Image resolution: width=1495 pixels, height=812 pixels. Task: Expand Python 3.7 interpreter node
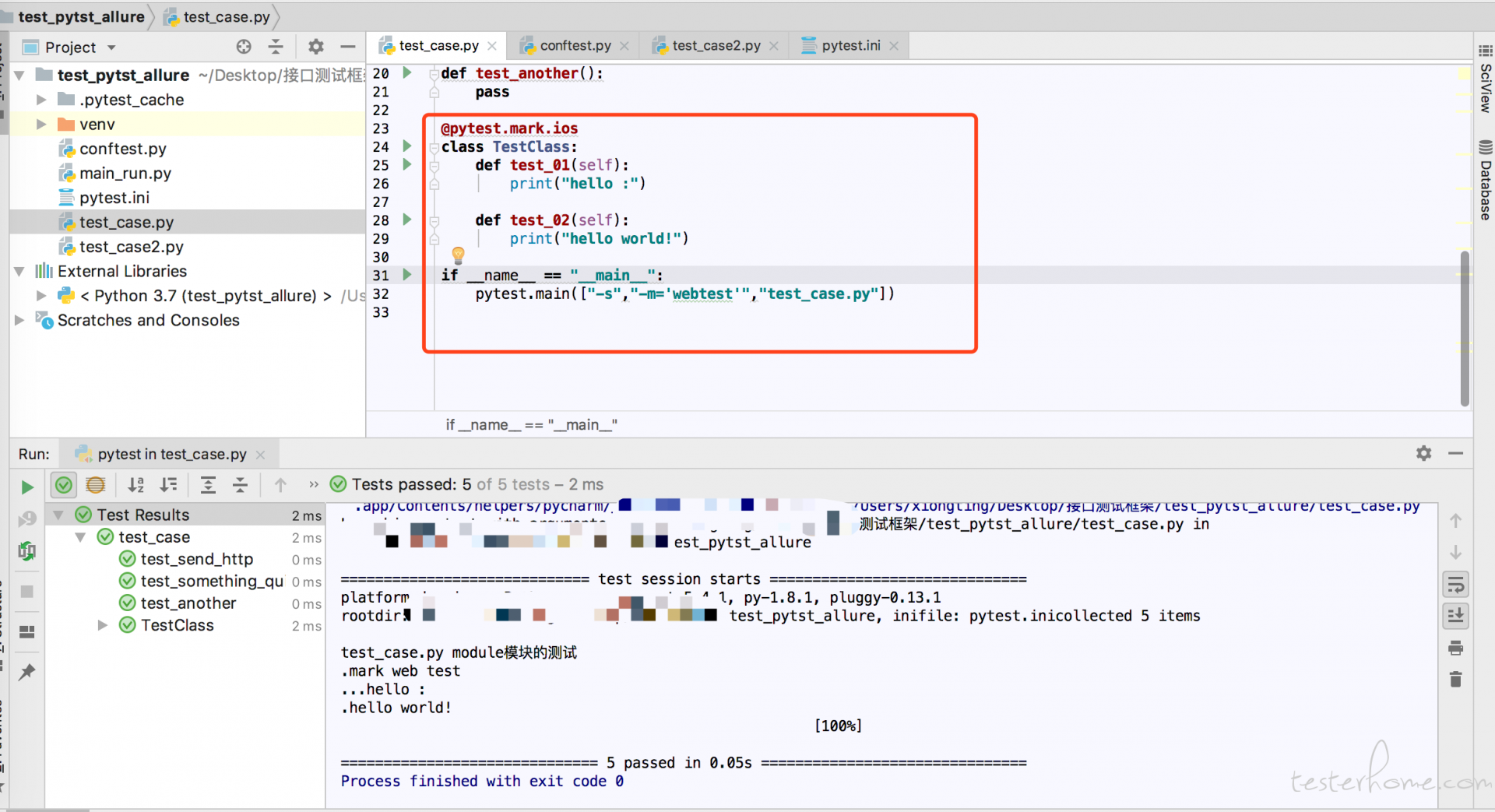(41, 296)
